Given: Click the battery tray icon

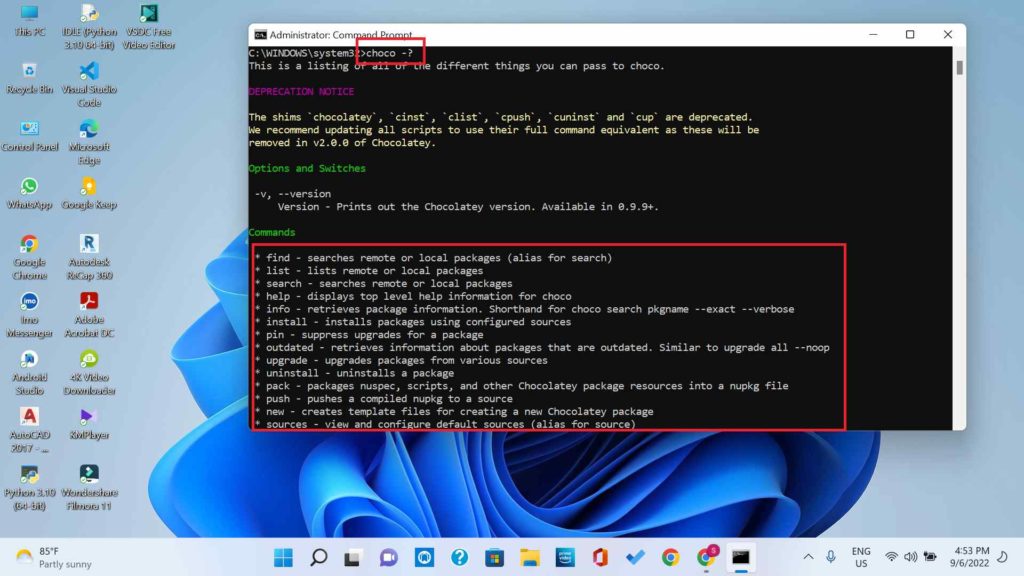Looking at the screenshot, I should point(930,557).
